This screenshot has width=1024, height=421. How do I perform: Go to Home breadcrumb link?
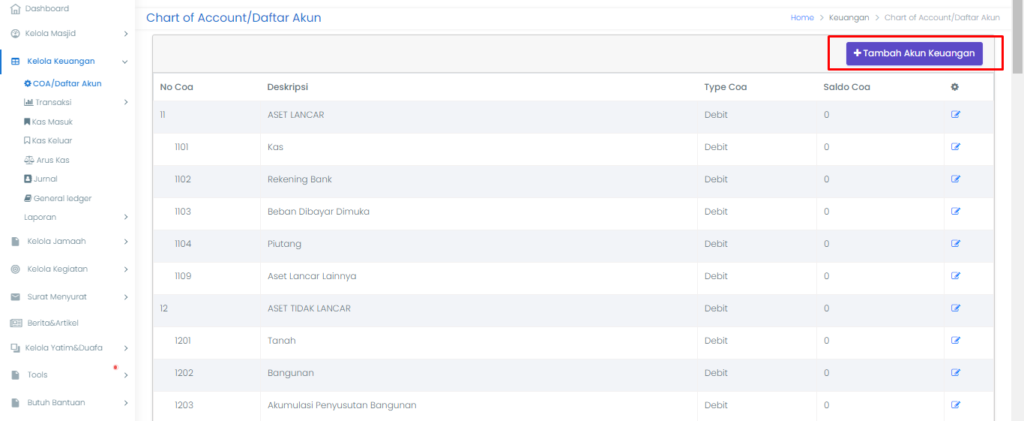click(801, 18)
